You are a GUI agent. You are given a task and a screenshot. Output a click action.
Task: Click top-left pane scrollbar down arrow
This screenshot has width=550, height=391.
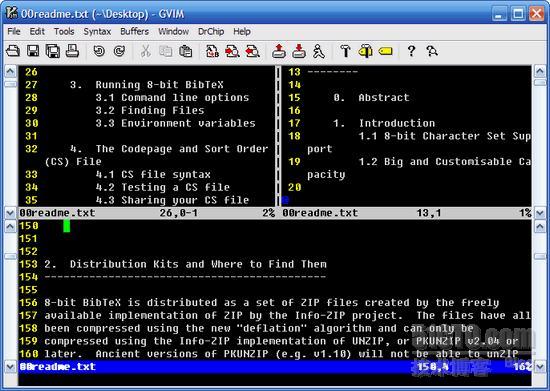coord(10,213)
